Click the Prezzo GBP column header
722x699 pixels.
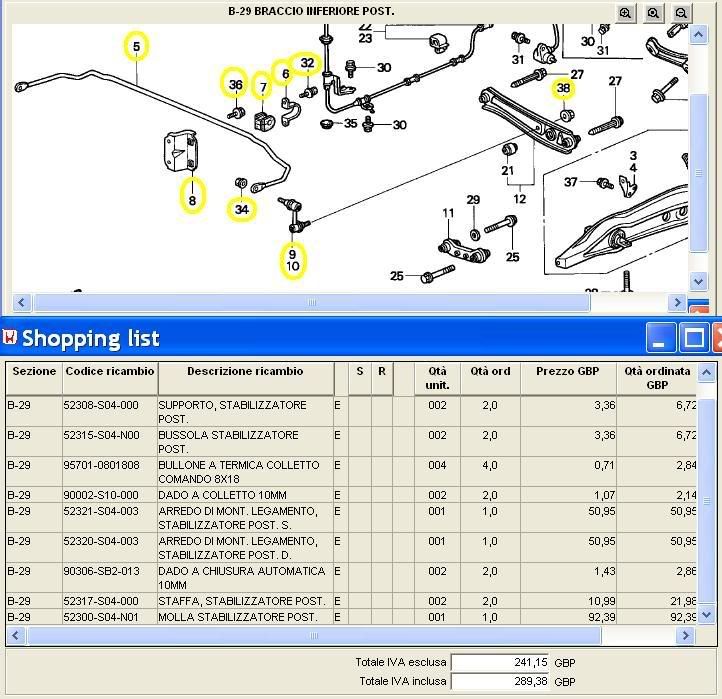click(568, 378)
